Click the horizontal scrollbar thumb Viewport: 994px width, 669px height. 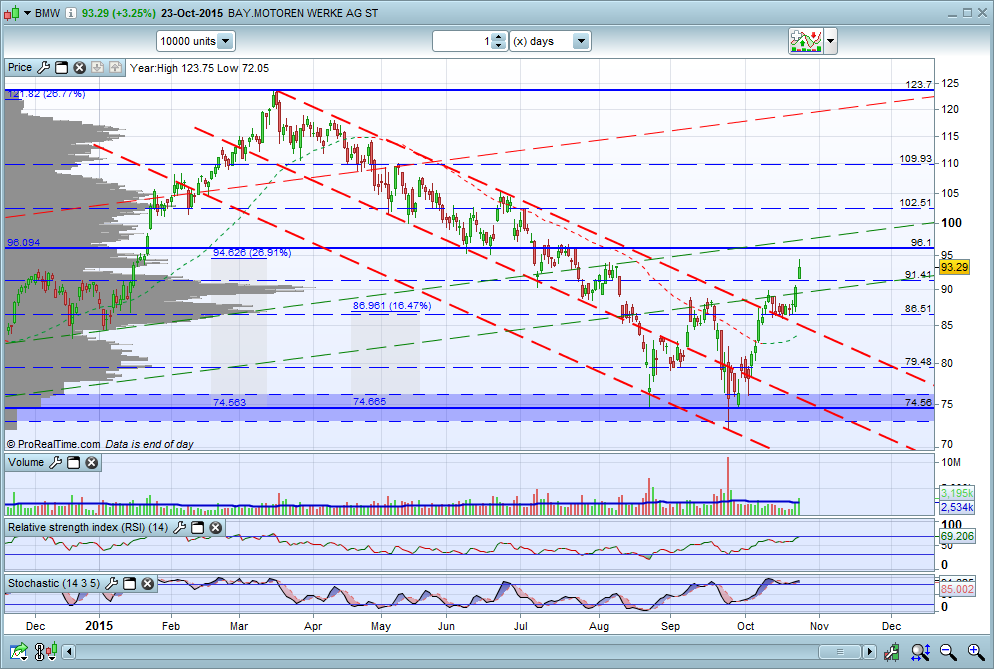(840, 651)
